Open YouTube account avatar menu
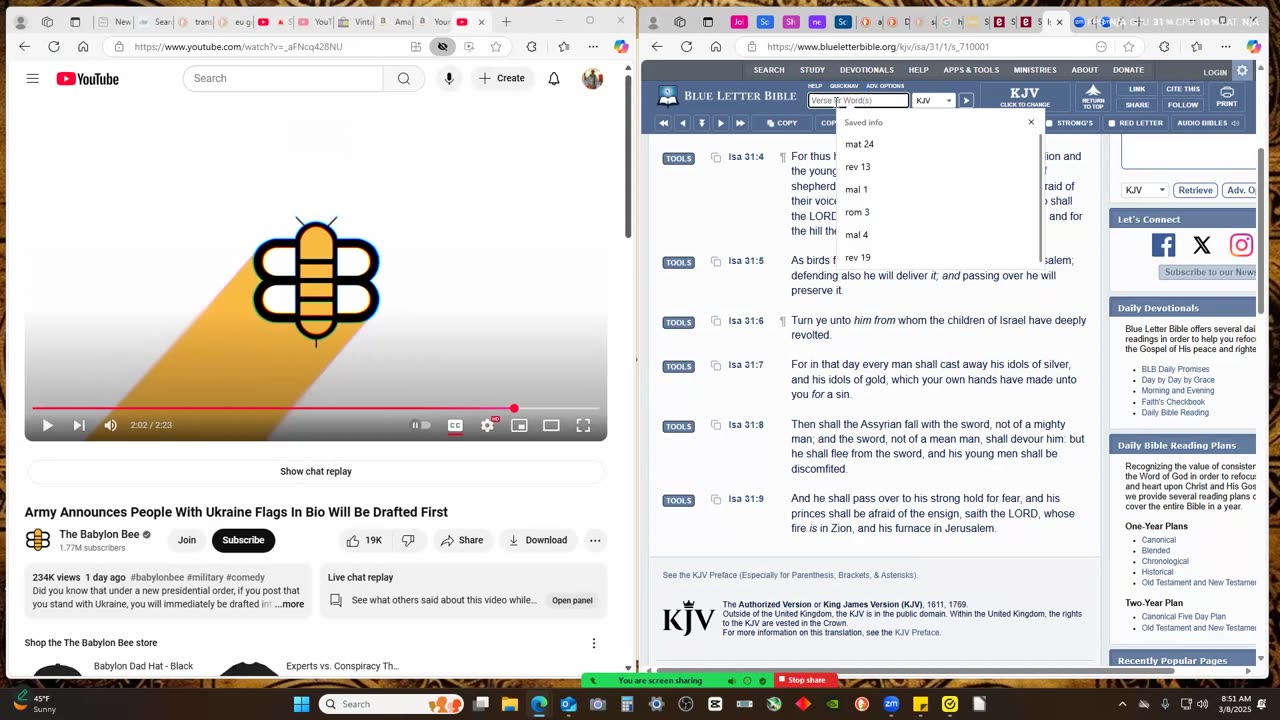This screenshot has height=720, width=1280. 593,78
